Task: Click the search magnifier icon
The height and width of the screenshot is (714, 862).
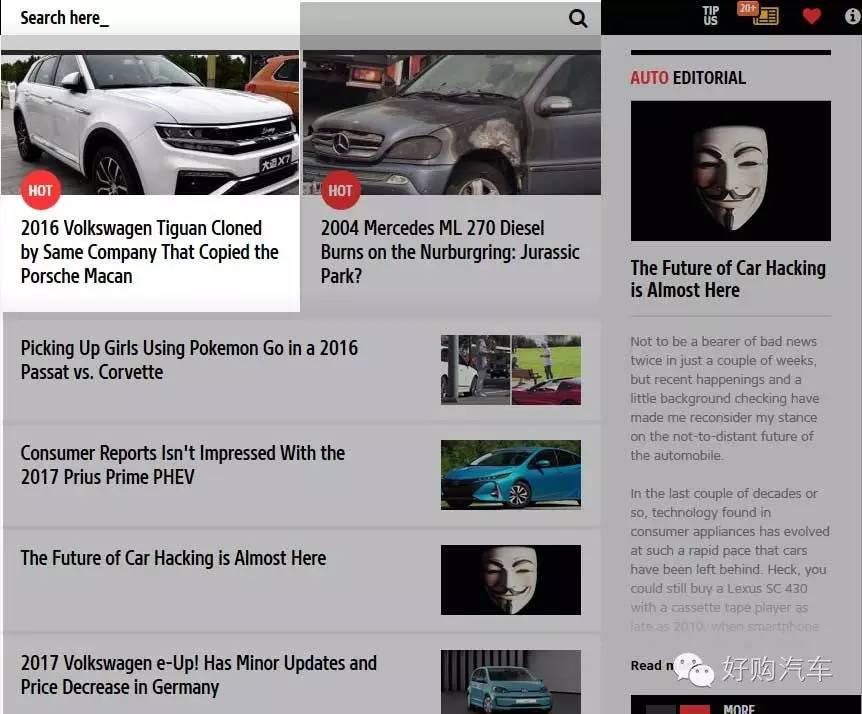Action: click(x=578, y=18)
